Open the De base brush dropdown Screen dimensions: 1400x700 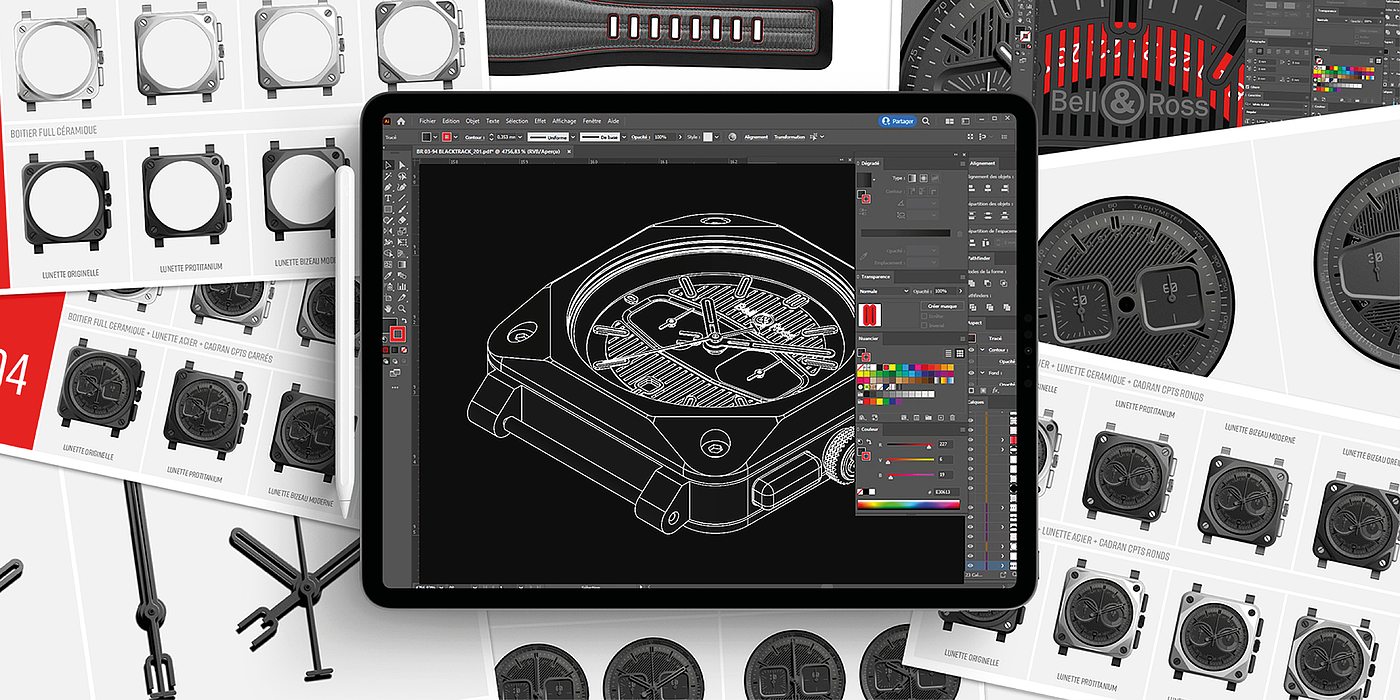coord(625,137)
